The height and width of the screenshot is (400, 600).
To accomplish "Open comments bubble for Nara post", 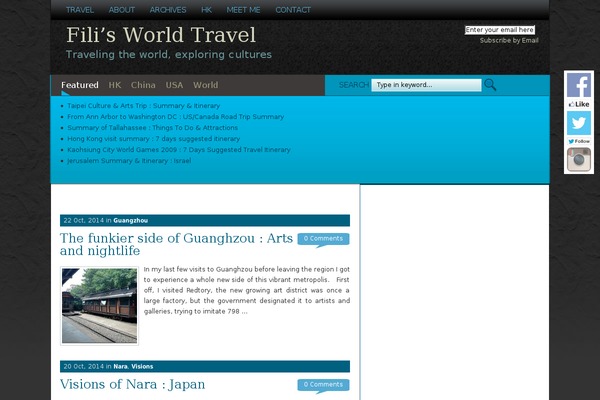I will pos(323,385).
